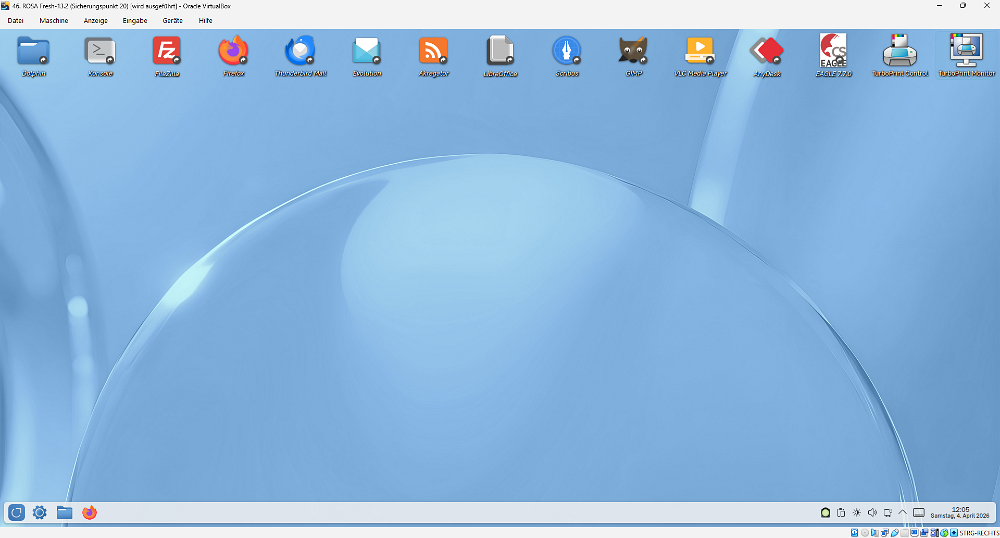Image resolution: width=1000 pixels, height=538 pixels.
Task: Open System Settings gear in the taskbar
Action: coord(40,513)
